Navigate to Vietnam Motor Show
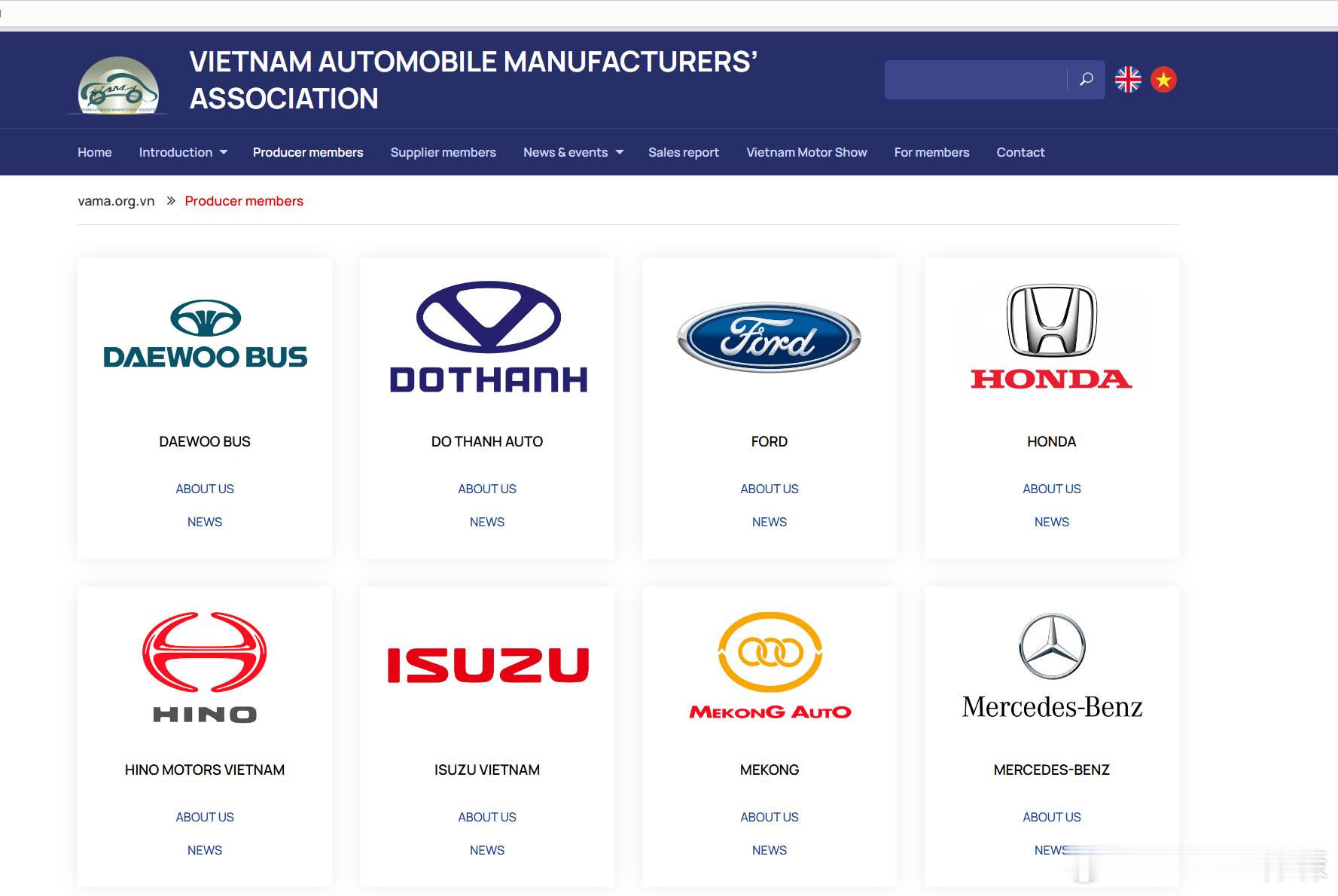The image size is (1338, 896). [x=806, y=152]
